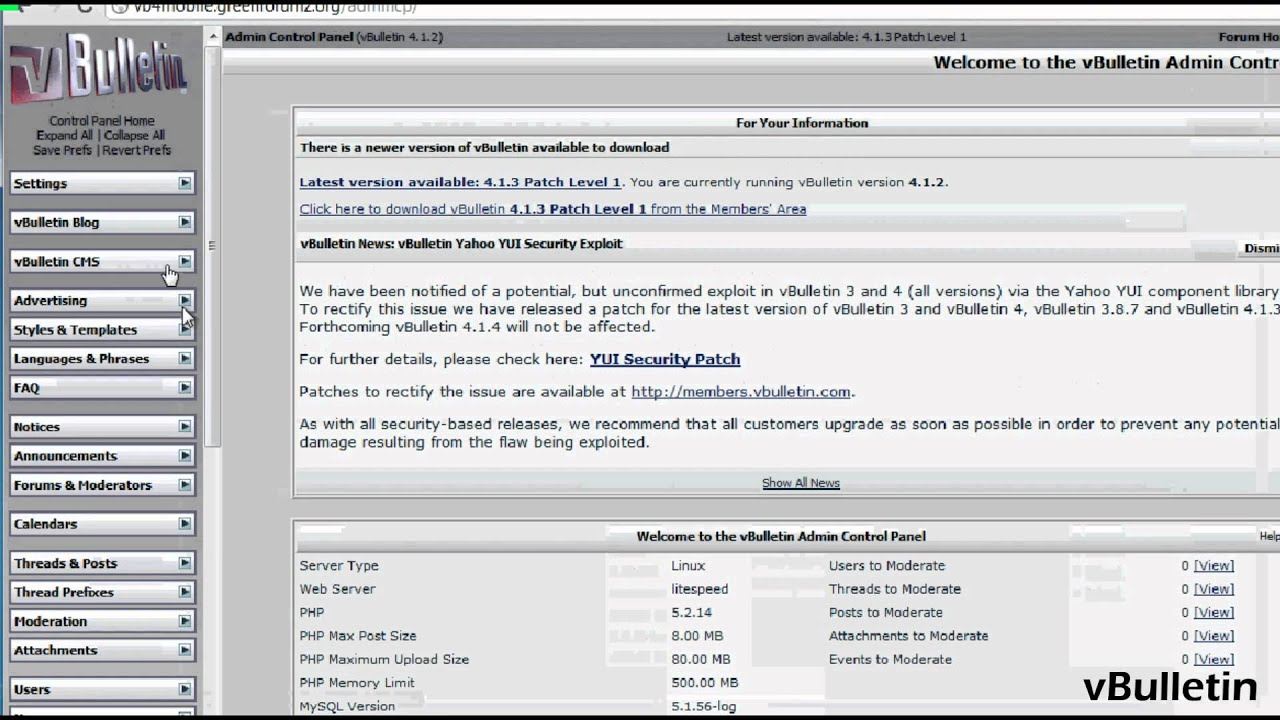1280x720 pixels.
Task: Expand the Languages & Phrases arrow
Action: click(x=185, y=358)
